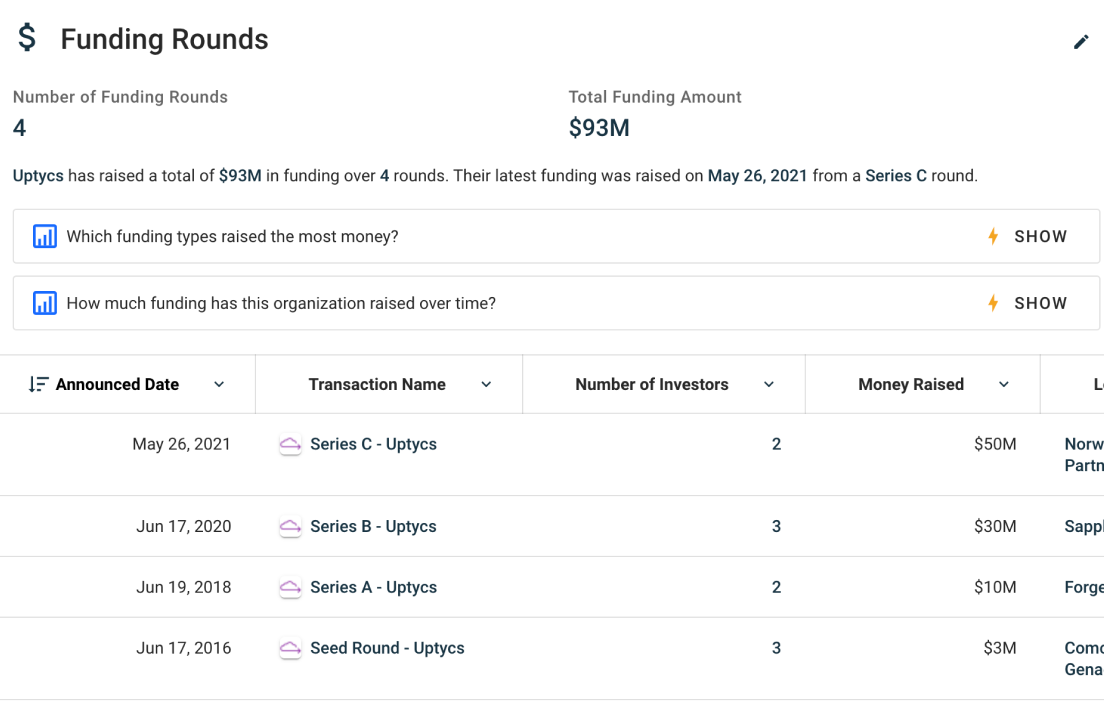This screenshot has width=1104, height=720.
Task: Click the lead investor link in Series C row
Action: 1084,455
